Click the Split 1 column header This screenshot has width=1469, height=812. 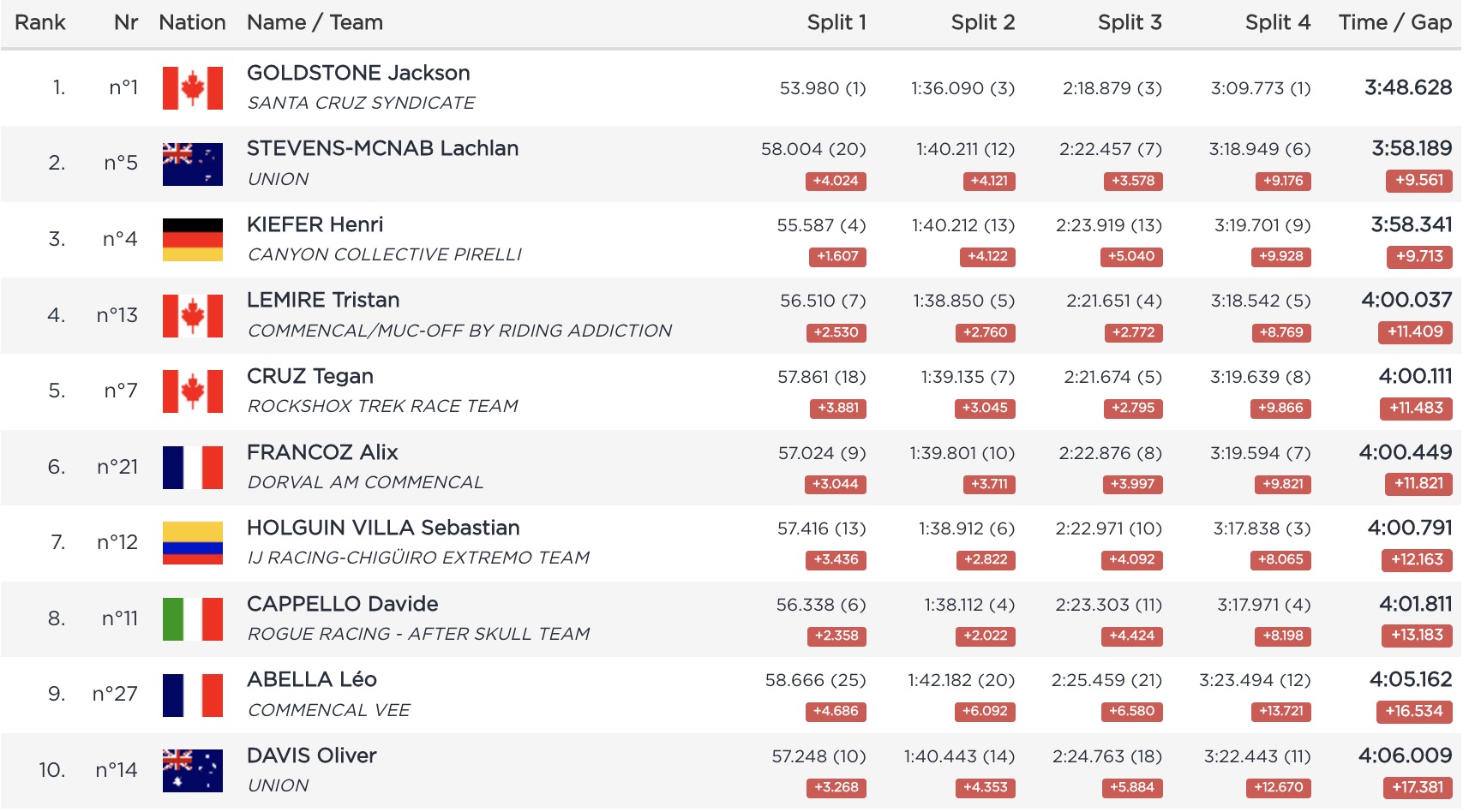(x=836, y=23)
